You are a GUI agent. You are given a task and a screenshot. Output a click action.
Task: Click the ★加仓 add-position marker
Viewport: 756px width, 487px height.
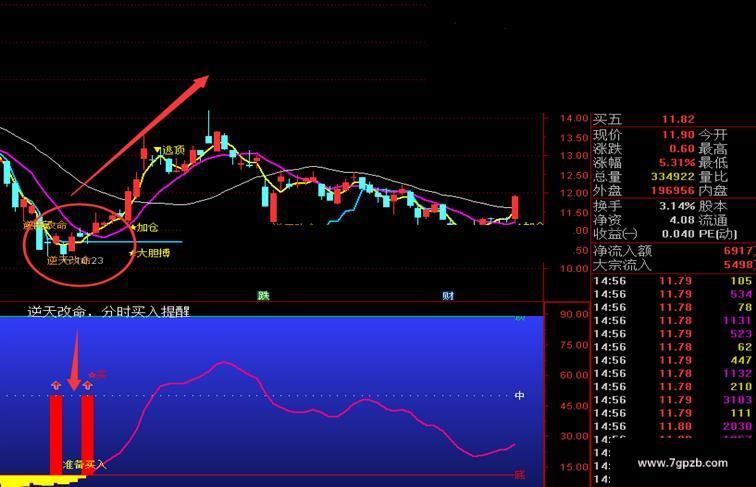click(144, 227)
